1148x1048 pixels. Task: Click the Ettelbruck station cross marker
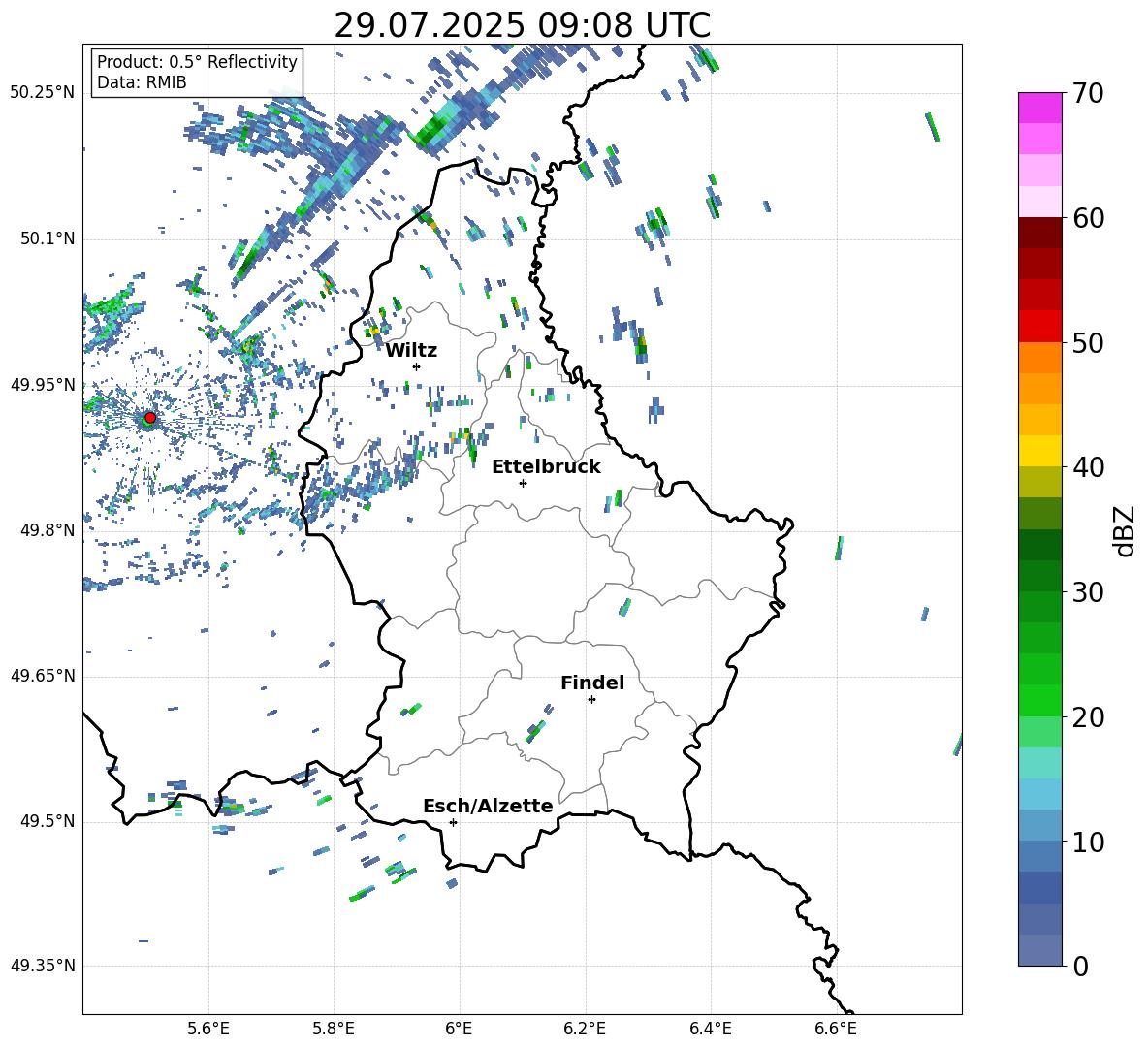click(523, 483)
